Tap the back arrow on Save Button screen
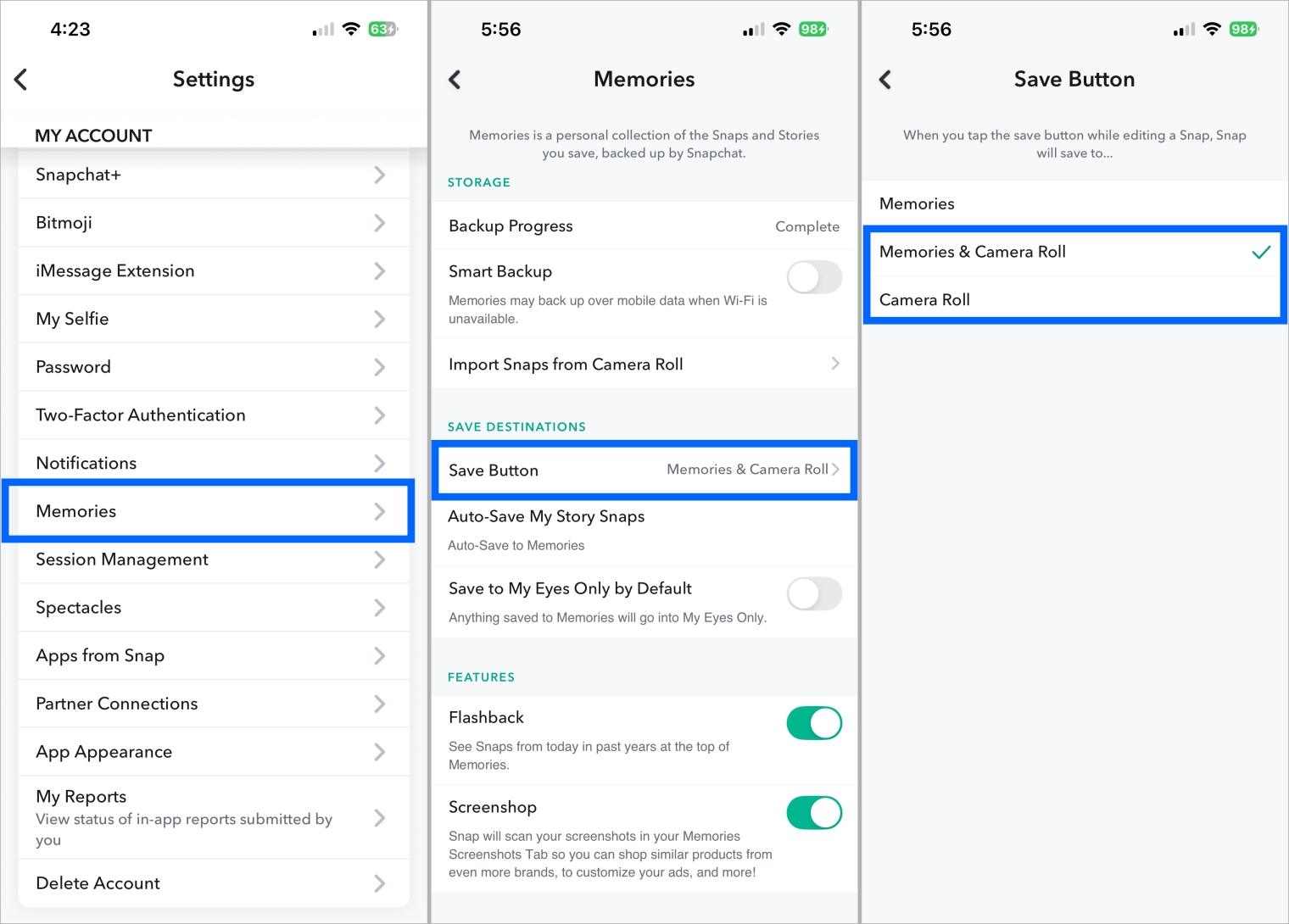The image size is (1289, 924). [884, 79]
